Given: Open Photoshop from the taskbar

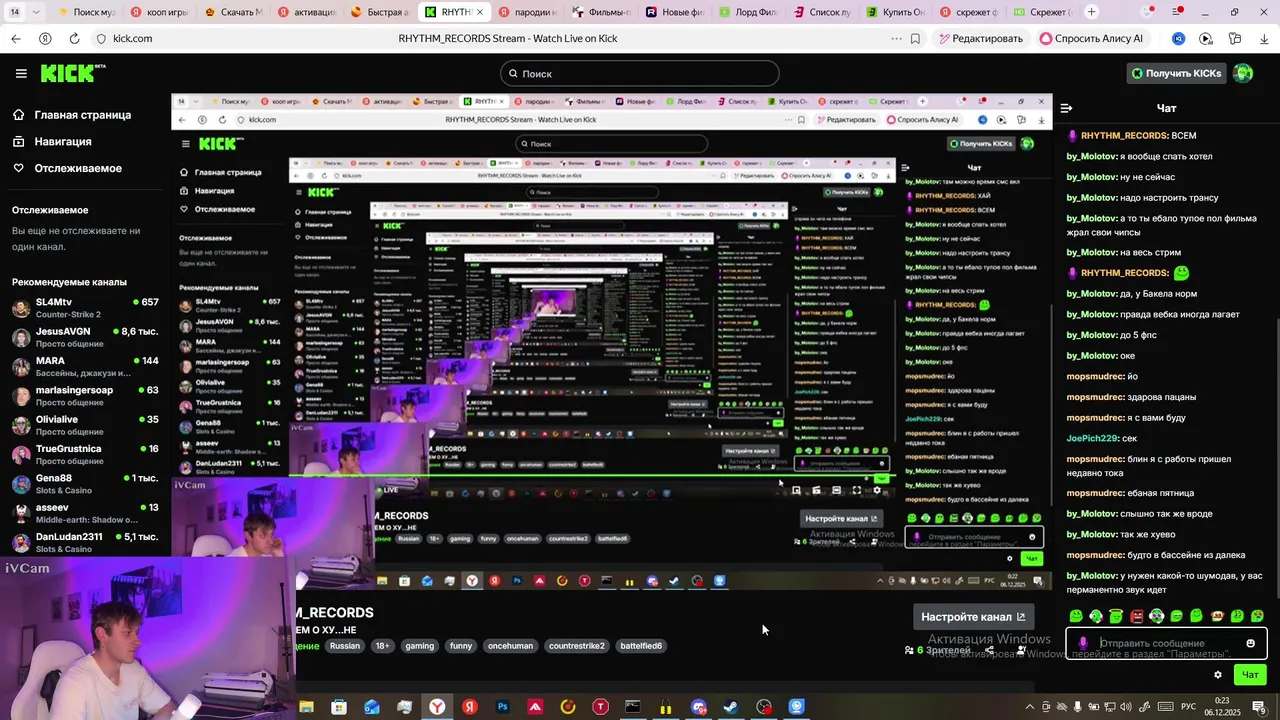Looking at the screenshot, I should pyautogui.click(x=503, y=707).
